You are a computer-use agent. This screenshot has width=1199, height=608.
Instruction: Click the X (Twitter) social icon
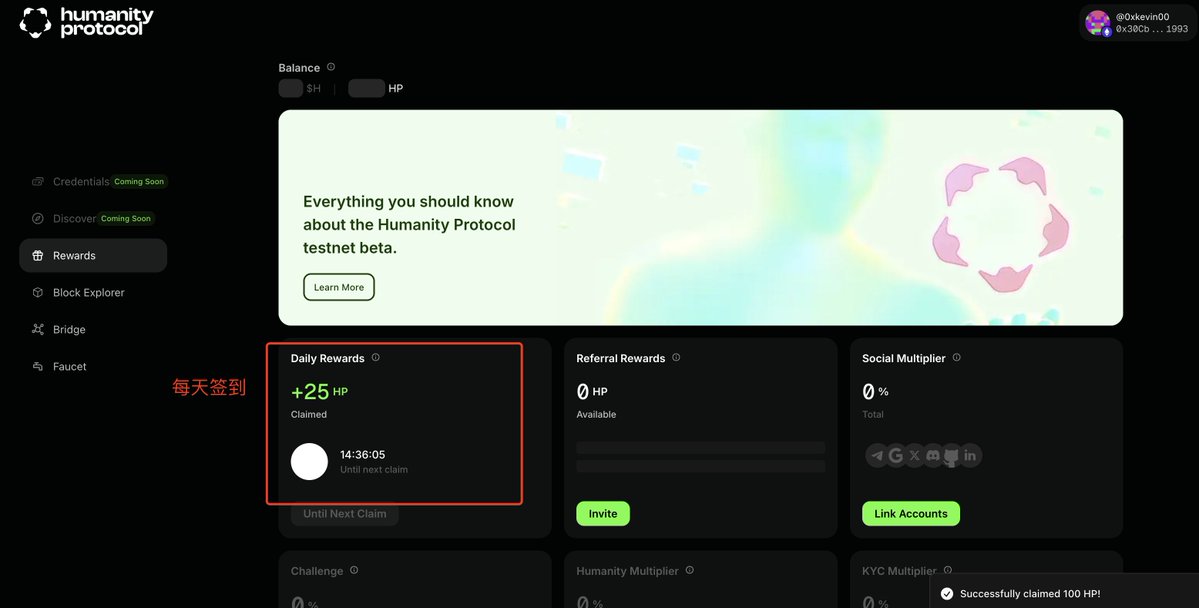coord(915,456)
